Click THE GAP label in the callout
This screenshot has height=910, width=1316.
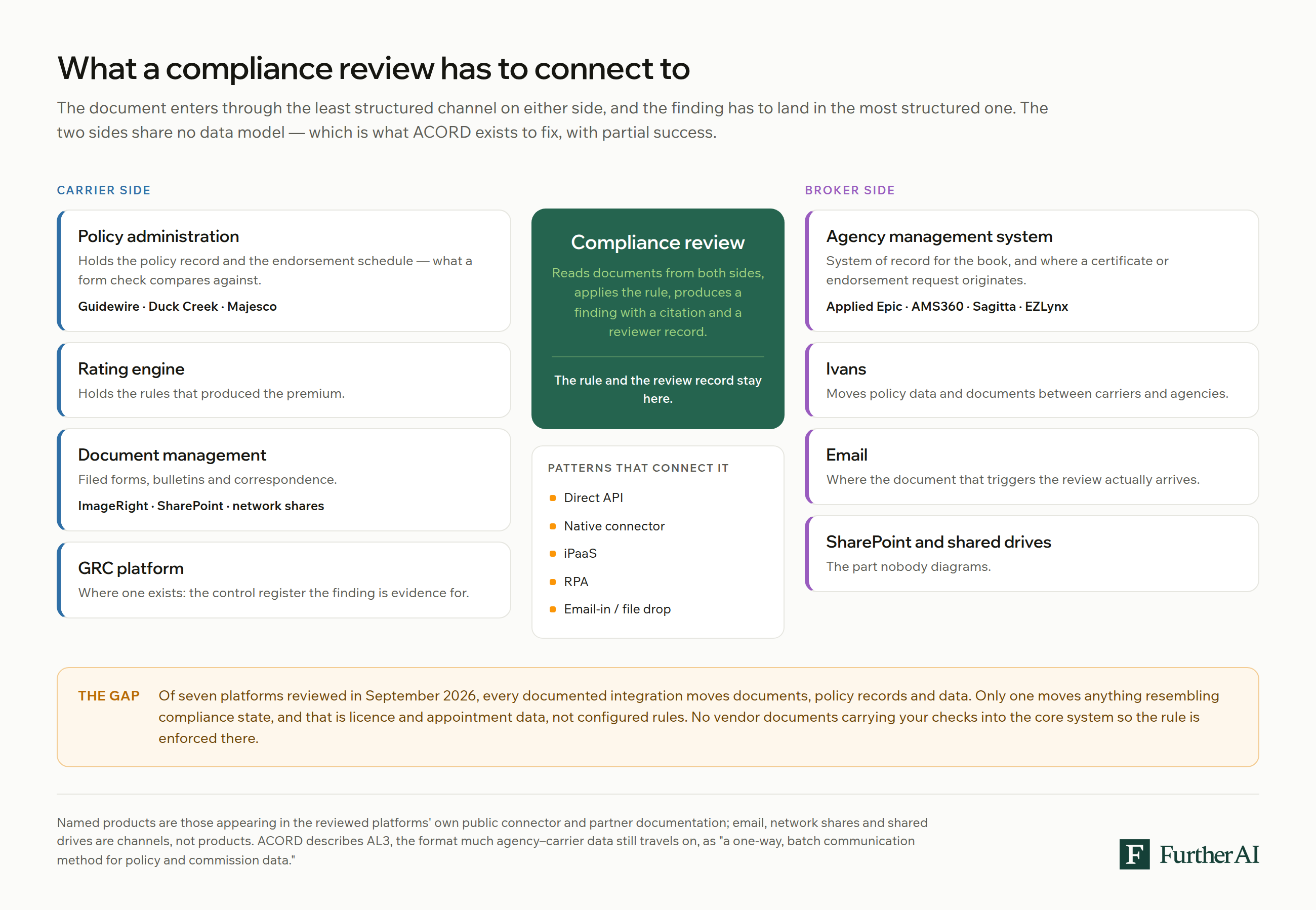[109, 695]
